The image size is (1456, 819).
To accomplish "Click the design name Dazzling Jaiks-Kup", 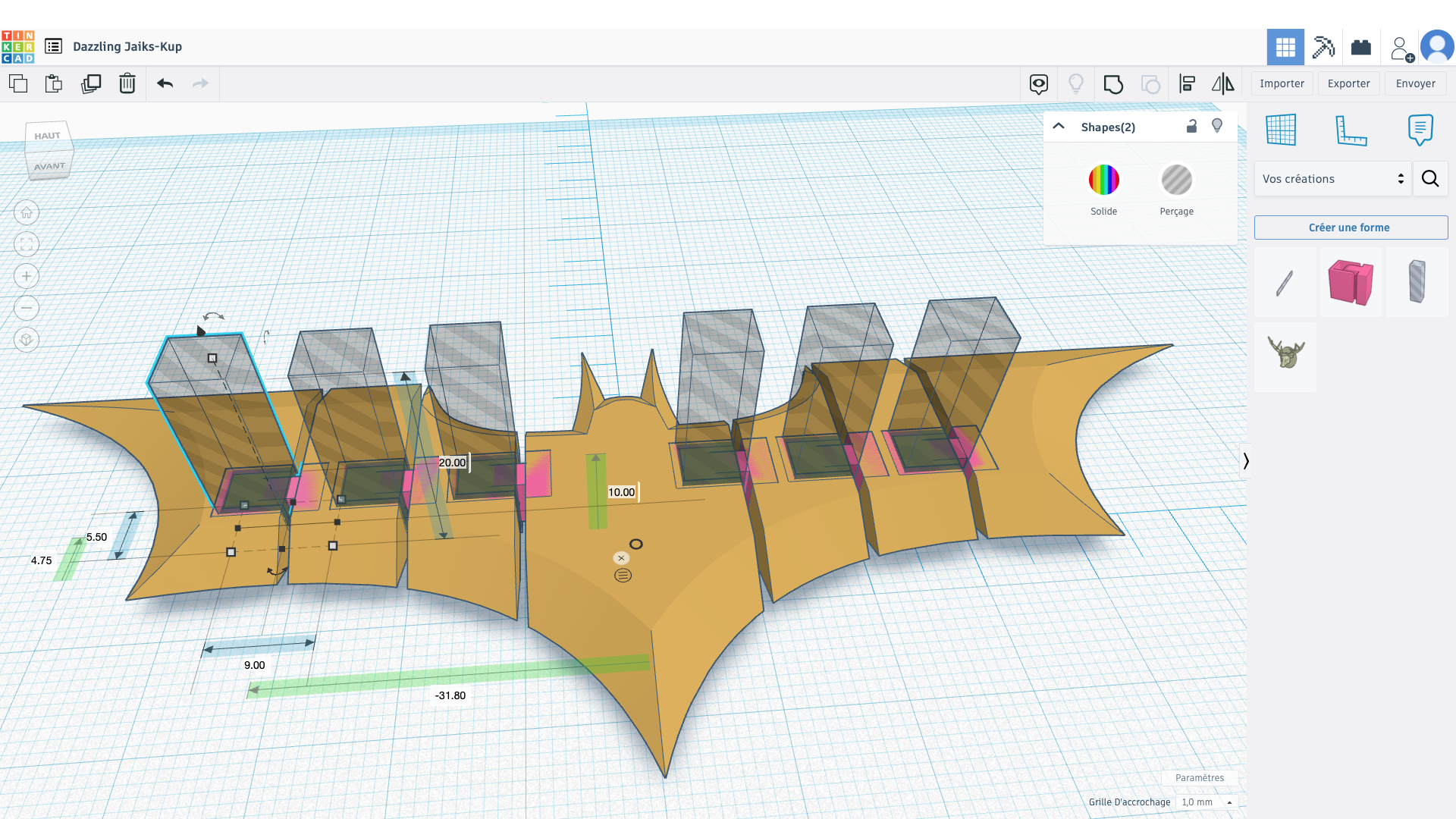I will click(127, 46).
